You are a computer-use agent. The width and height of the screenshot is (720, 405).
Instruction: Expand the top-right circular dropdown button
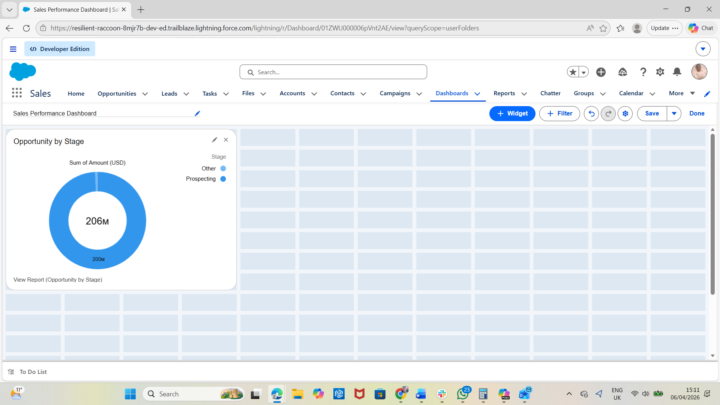tap(703, 49)
